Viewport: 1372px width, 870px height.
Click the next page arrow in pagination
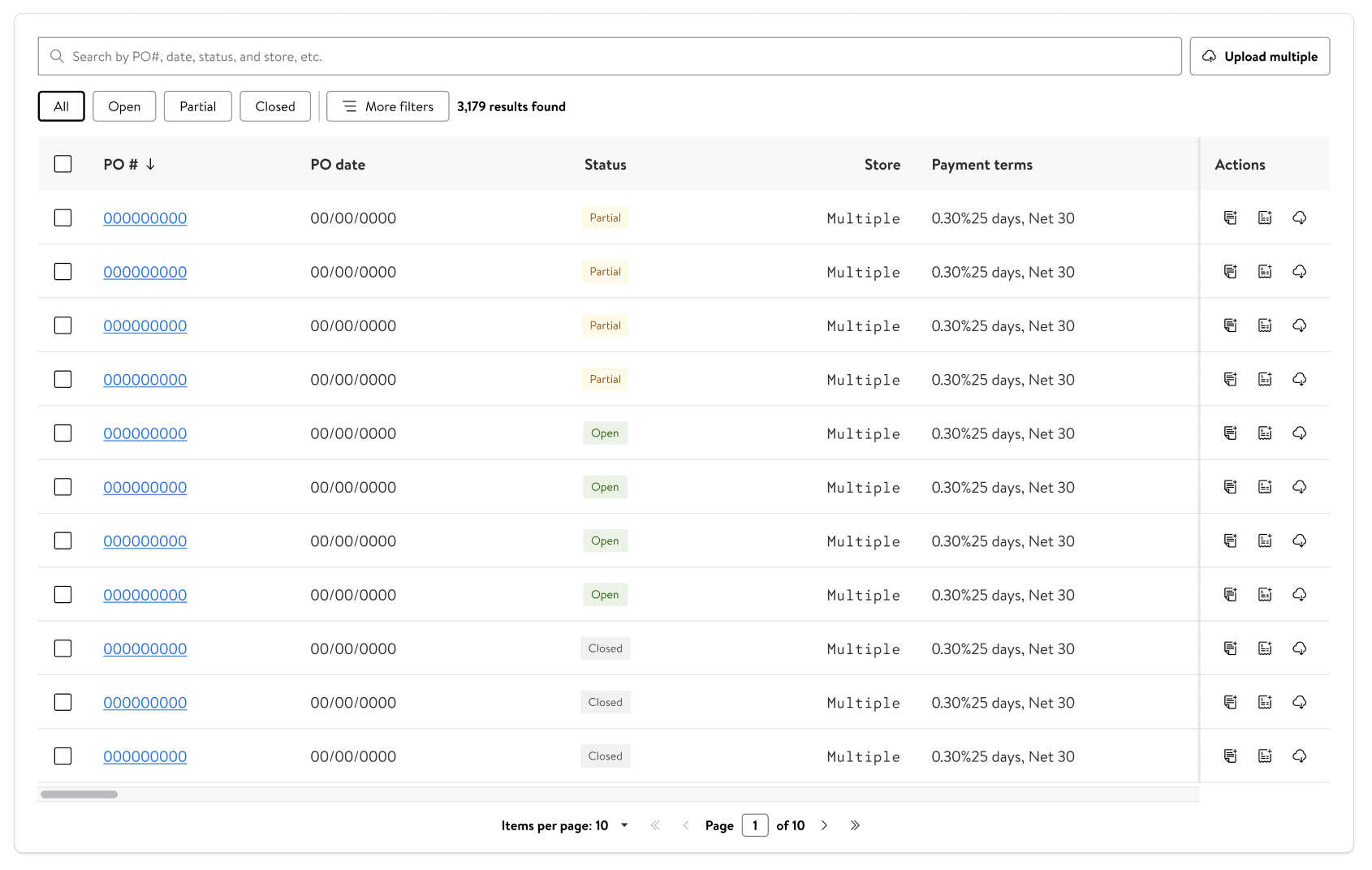(x=824, y=825)
